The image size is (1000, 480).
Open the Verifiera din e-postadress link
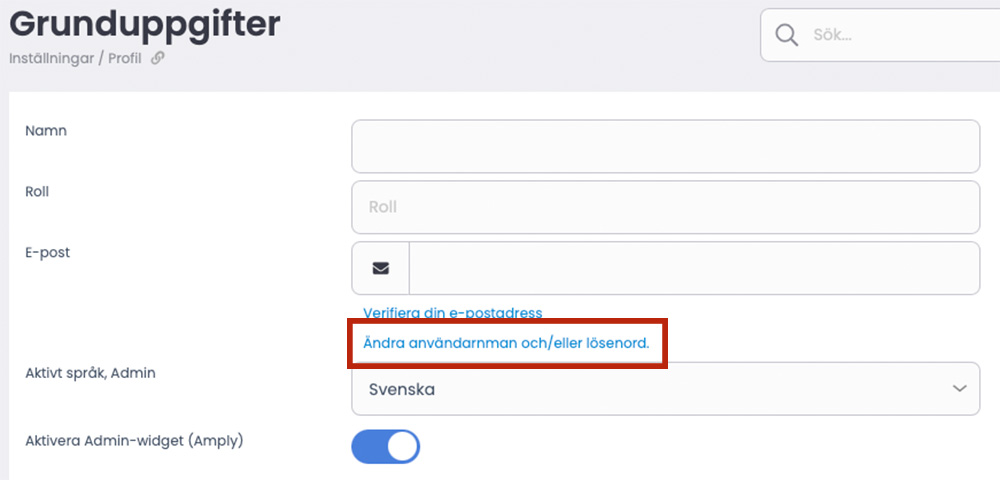[x=453, y=313]
